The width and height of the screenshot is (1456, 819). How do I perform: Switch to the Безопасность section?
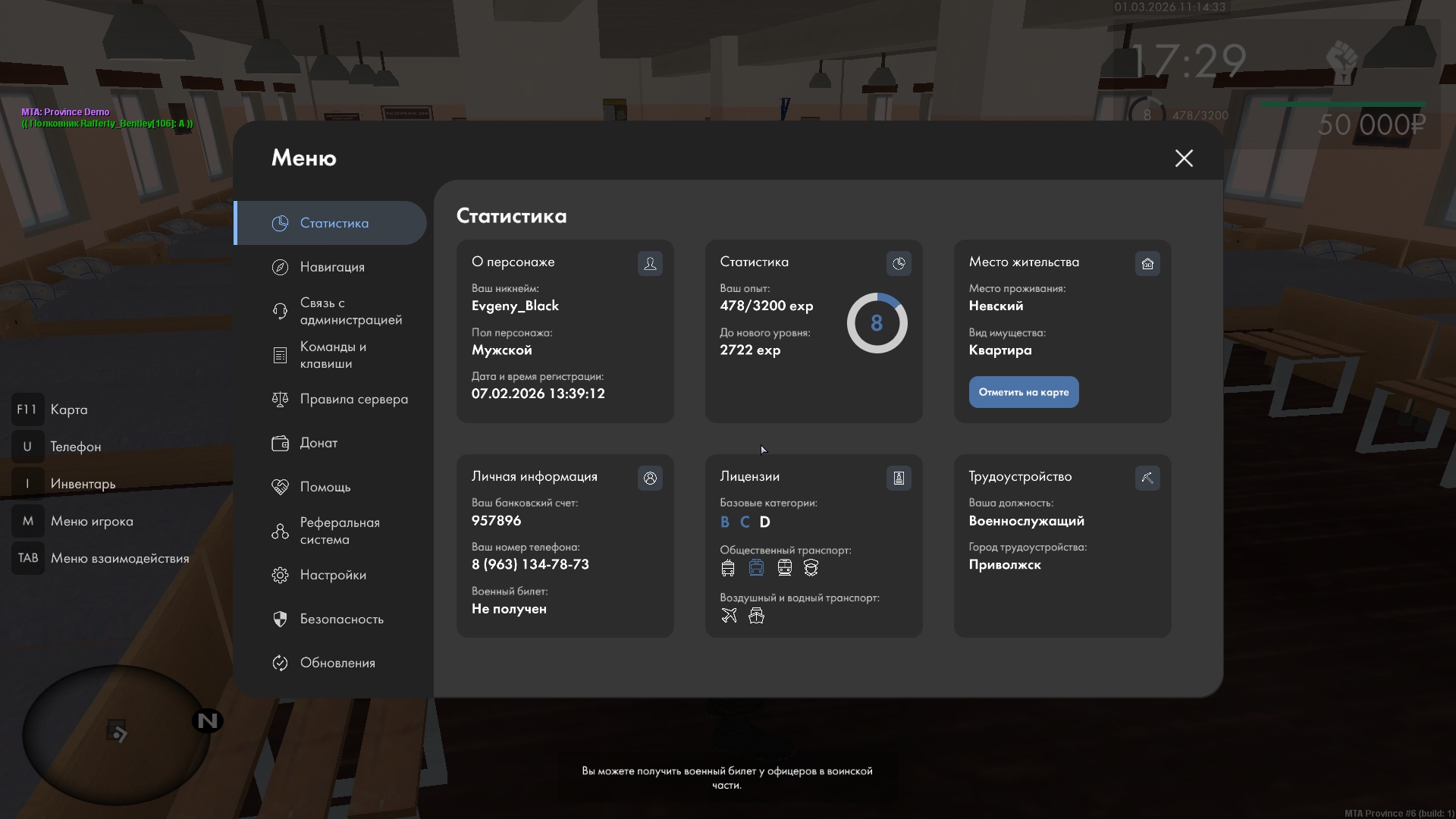pyautogui.click(x=340, y=619)
